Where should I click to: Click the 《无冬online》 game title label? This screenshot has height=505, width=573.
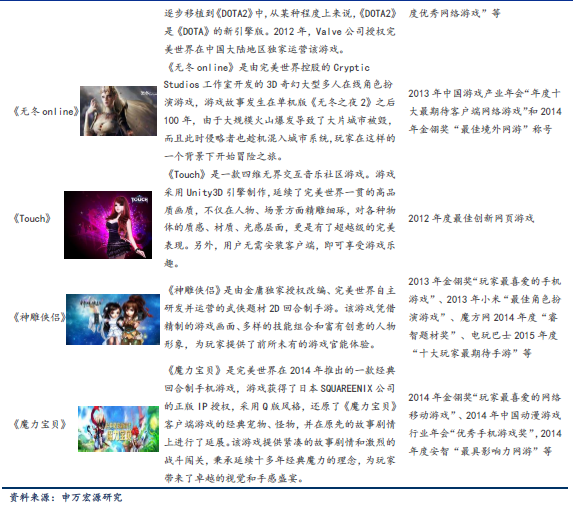[x=46, y=111]
